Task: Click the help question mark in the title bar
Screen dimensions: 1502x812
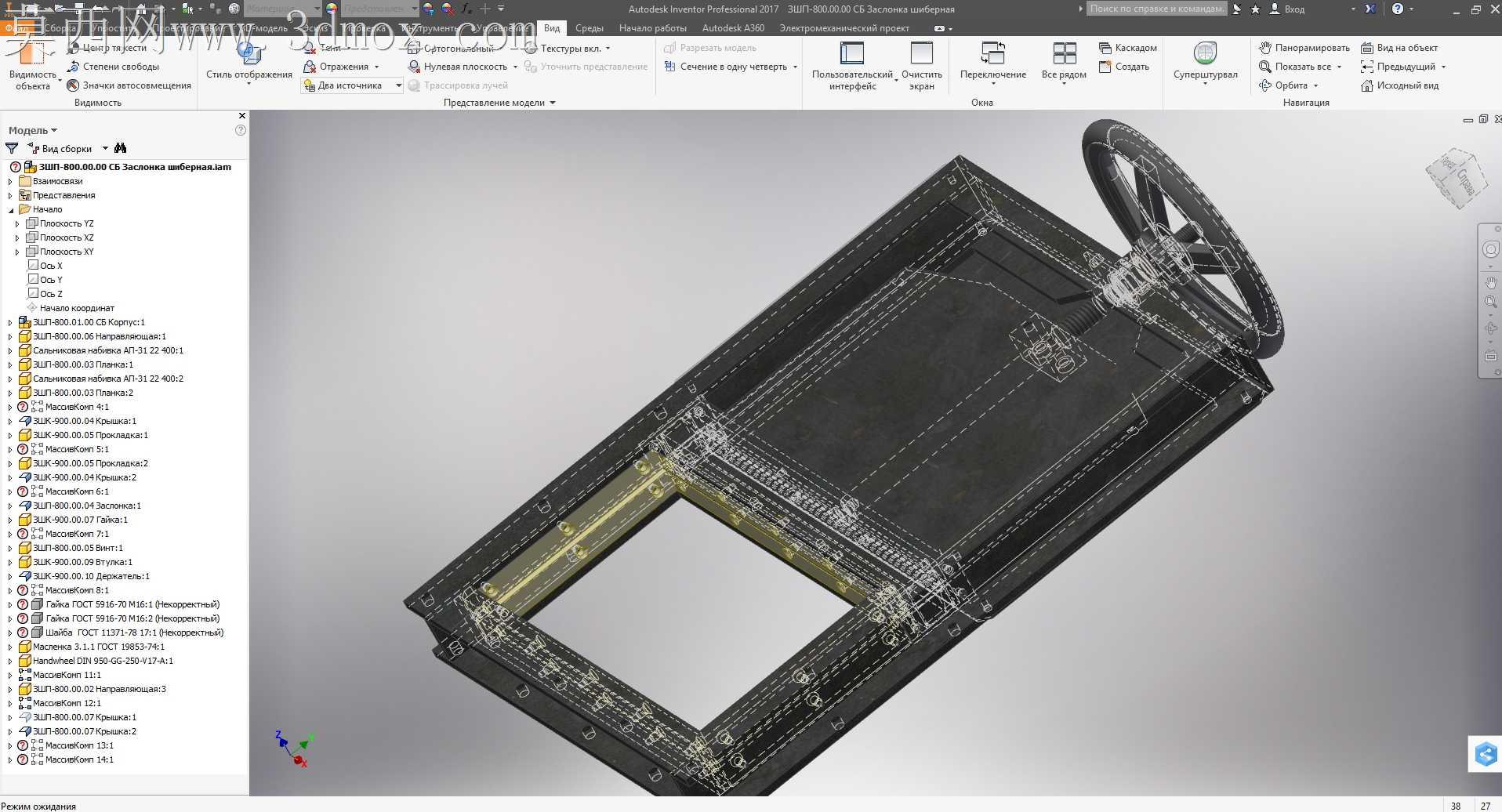Action: pos(1398,9)
